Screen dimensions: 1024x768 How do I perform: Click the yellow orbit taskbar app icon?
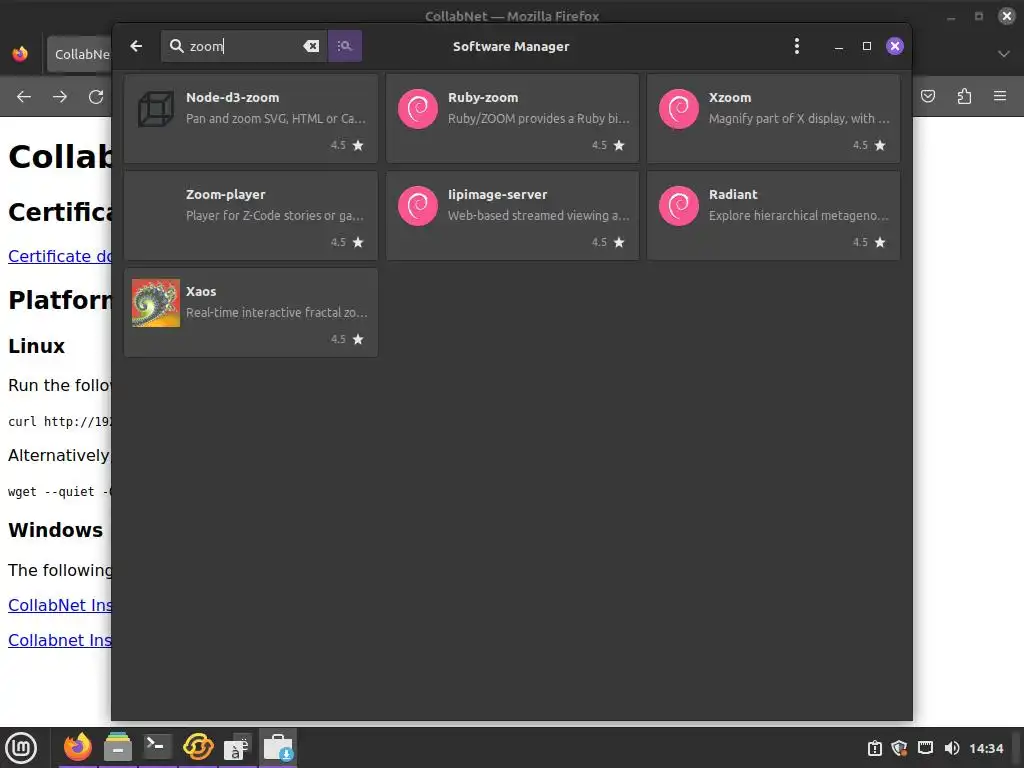(x=198, y=747)
